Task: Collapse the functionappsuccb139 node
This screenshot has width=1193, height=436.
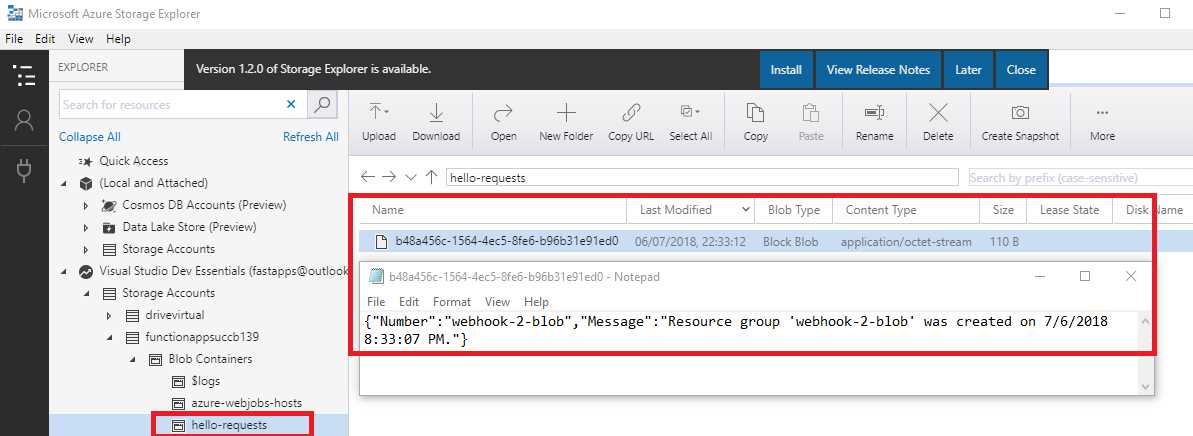Action: point(108,337)
